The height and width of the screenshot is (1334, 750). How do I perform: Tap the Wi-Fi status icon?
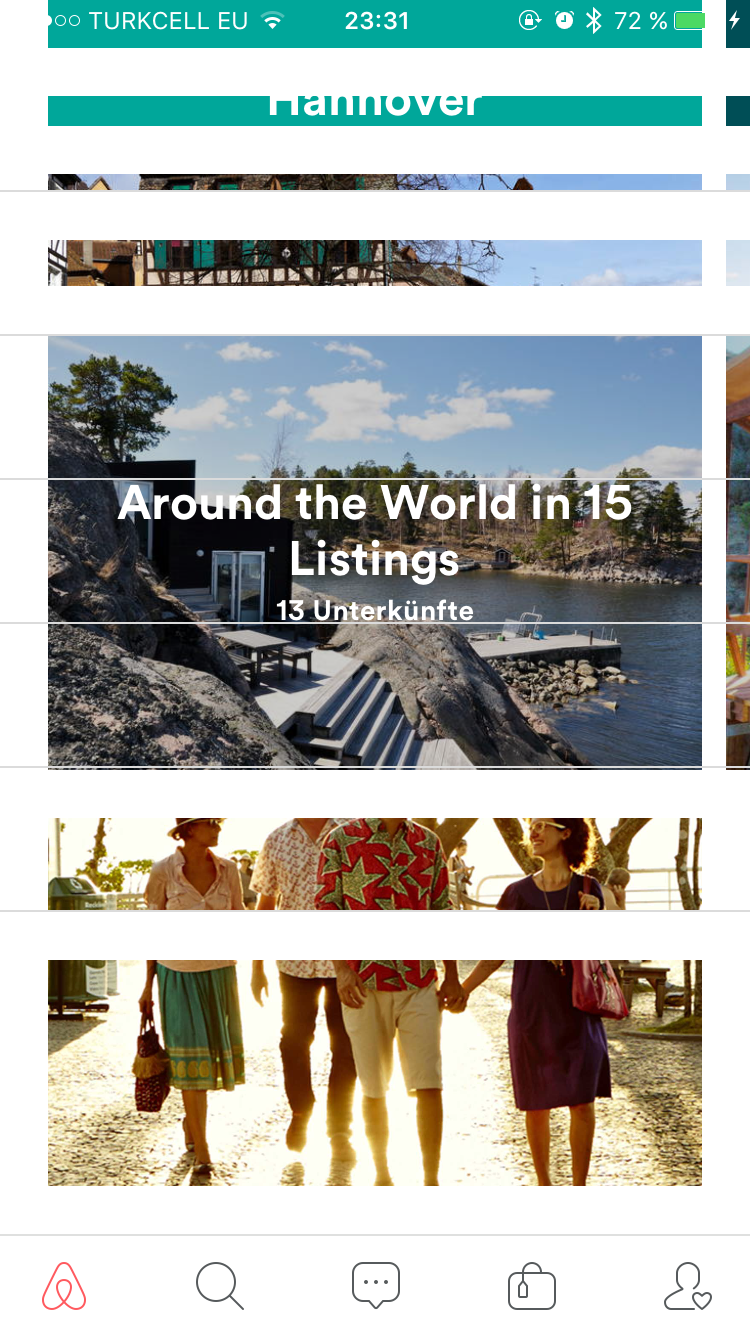click(271, 20)
